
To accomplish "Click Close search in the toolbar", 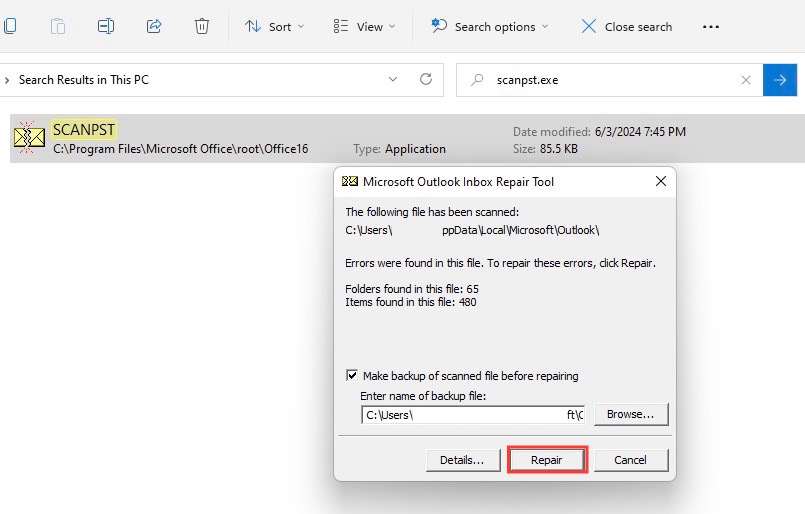I will click(x=626, y=27).
